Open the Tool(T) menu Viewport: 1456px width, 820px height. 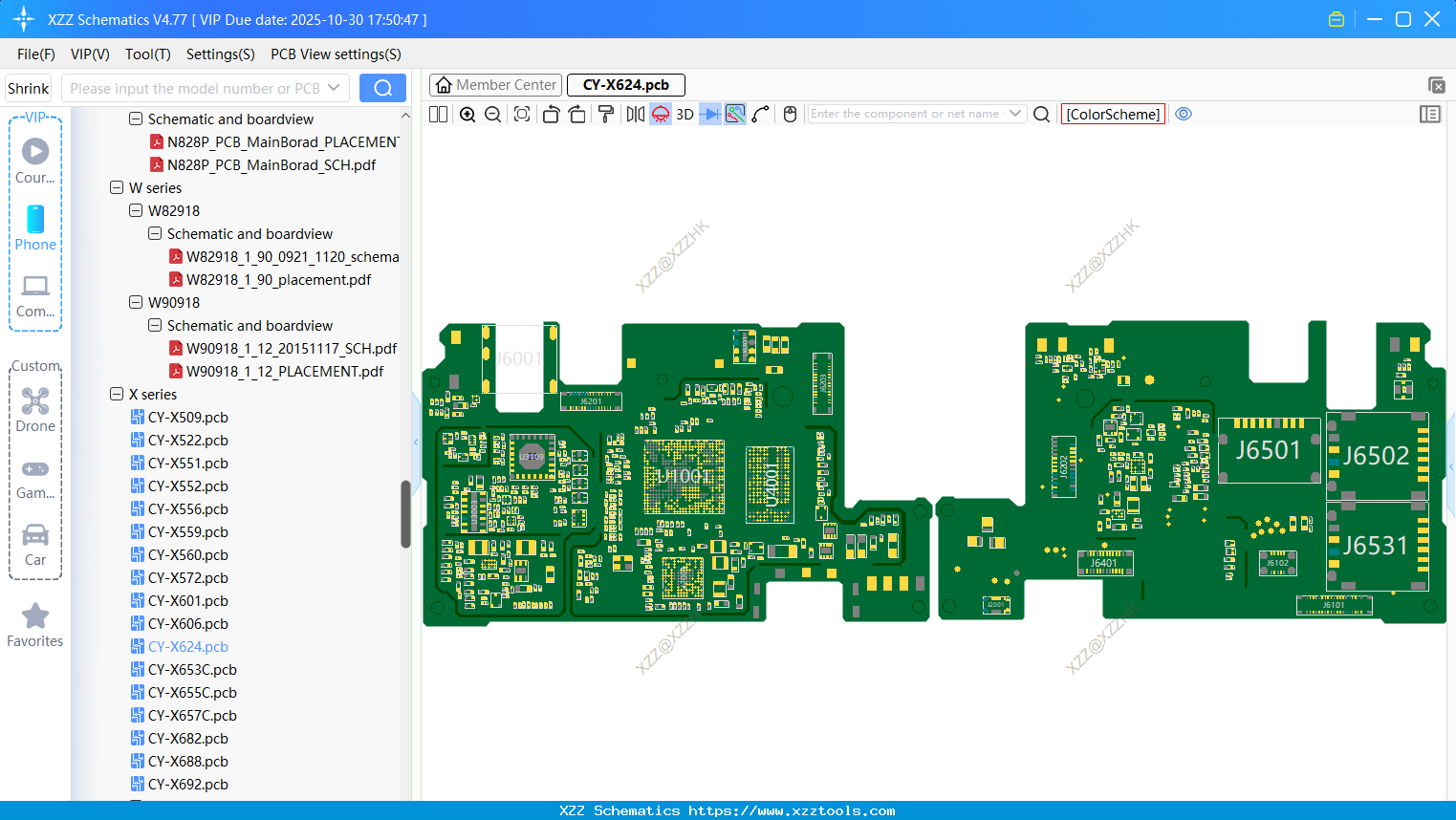(147, 54)
